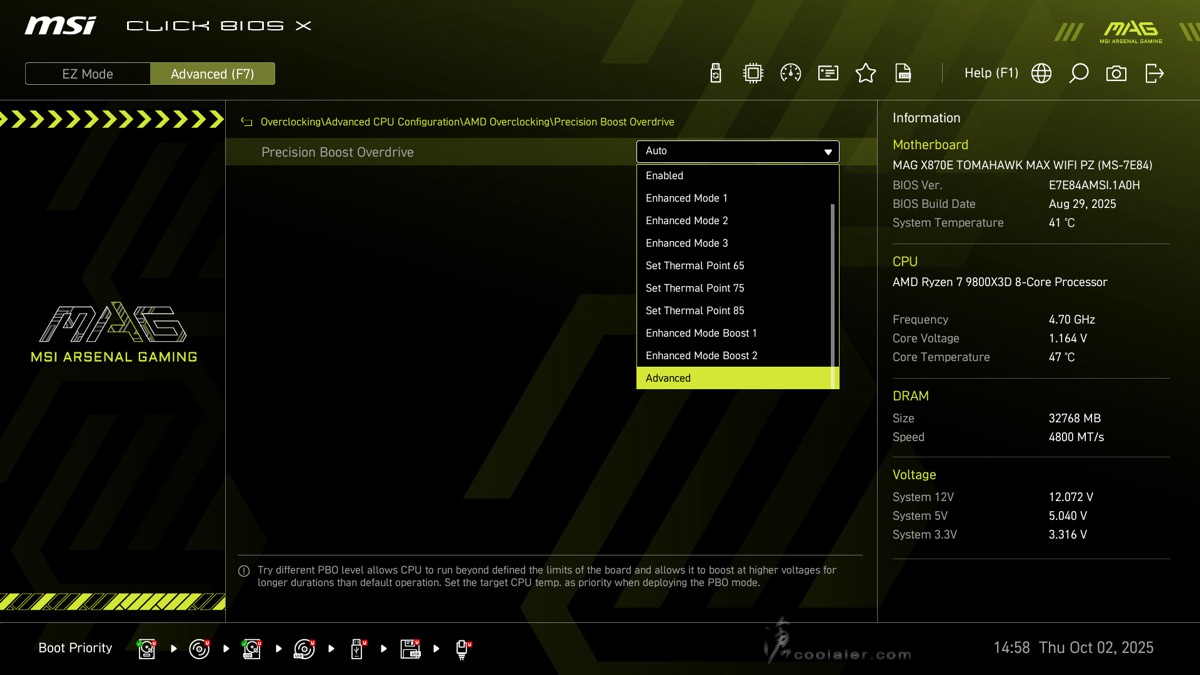Click the exit BIOS icon
Viewport: 1200px width, 675px height.
click(x=1154, y=73)
